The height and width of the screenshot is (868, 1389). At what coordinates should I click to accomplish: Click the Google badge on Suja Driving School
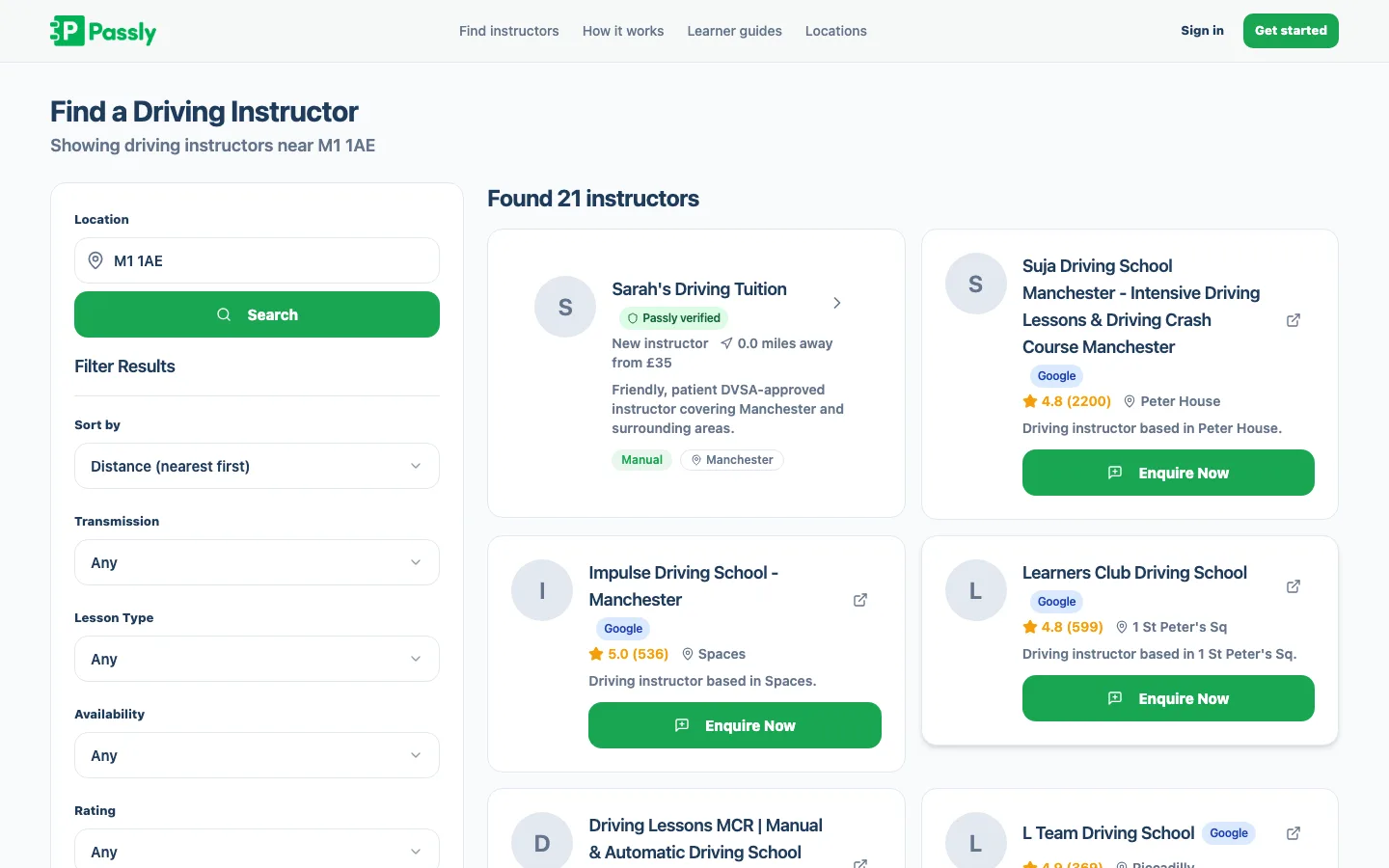pos(1056,376)
